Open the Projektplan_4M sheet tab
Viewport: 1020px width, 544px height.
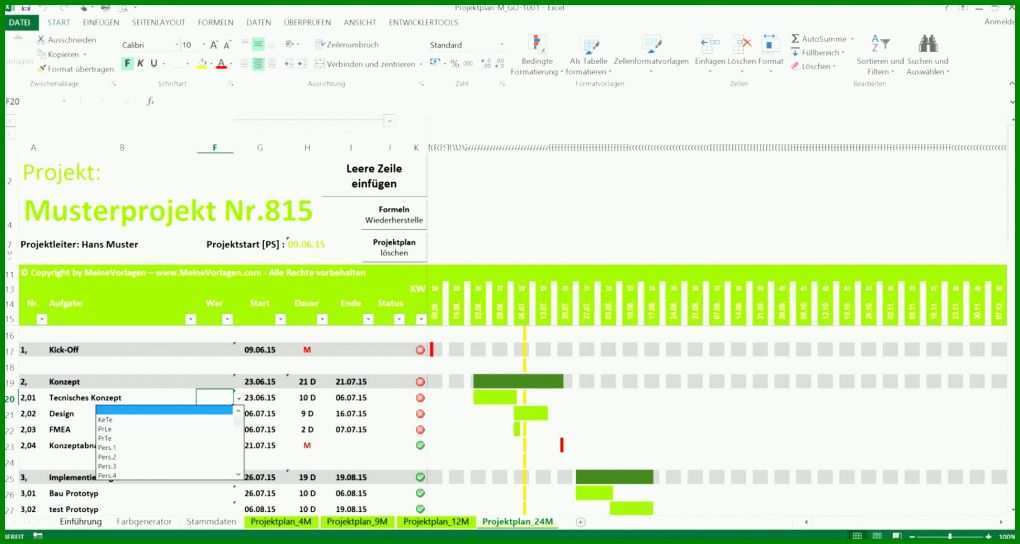click(x=281, y=522)
